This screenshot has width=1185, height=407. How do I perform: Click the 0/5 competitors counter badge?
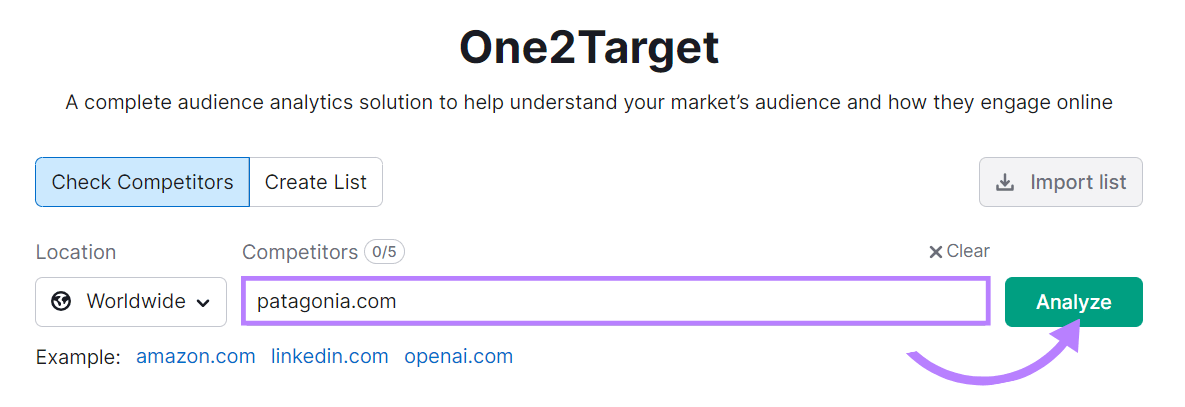click(385, 252)
